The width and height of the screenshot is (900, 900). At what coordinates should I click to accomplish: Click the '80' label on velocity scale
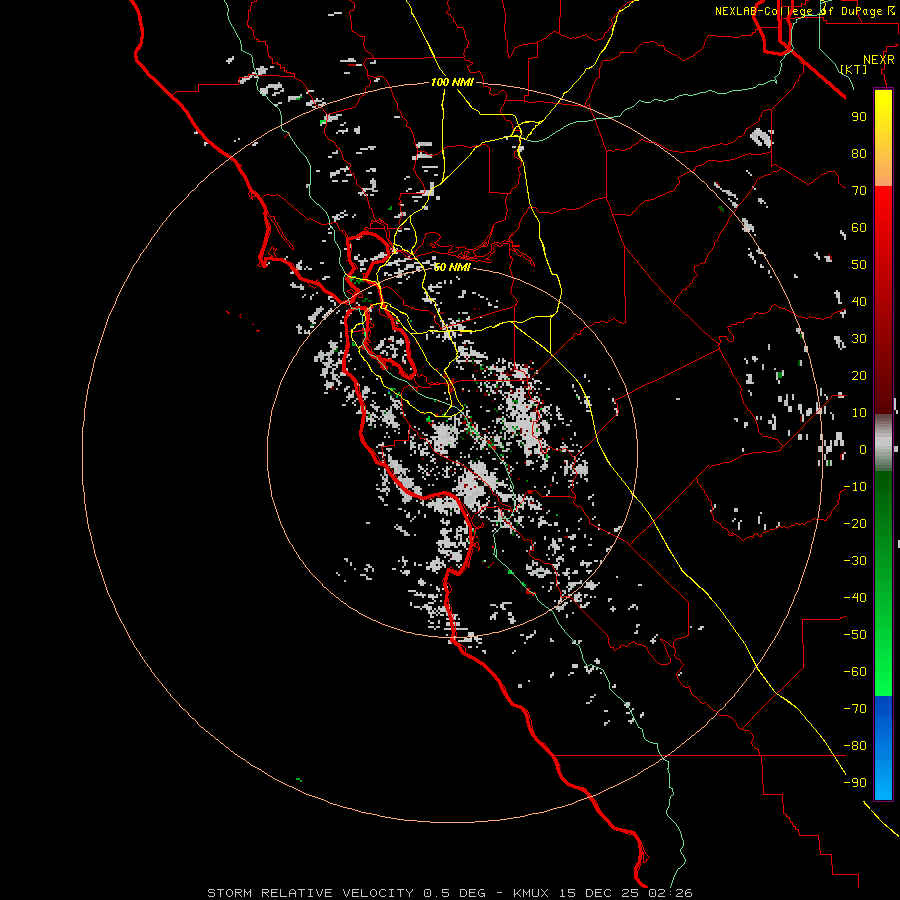click(859, 153)
